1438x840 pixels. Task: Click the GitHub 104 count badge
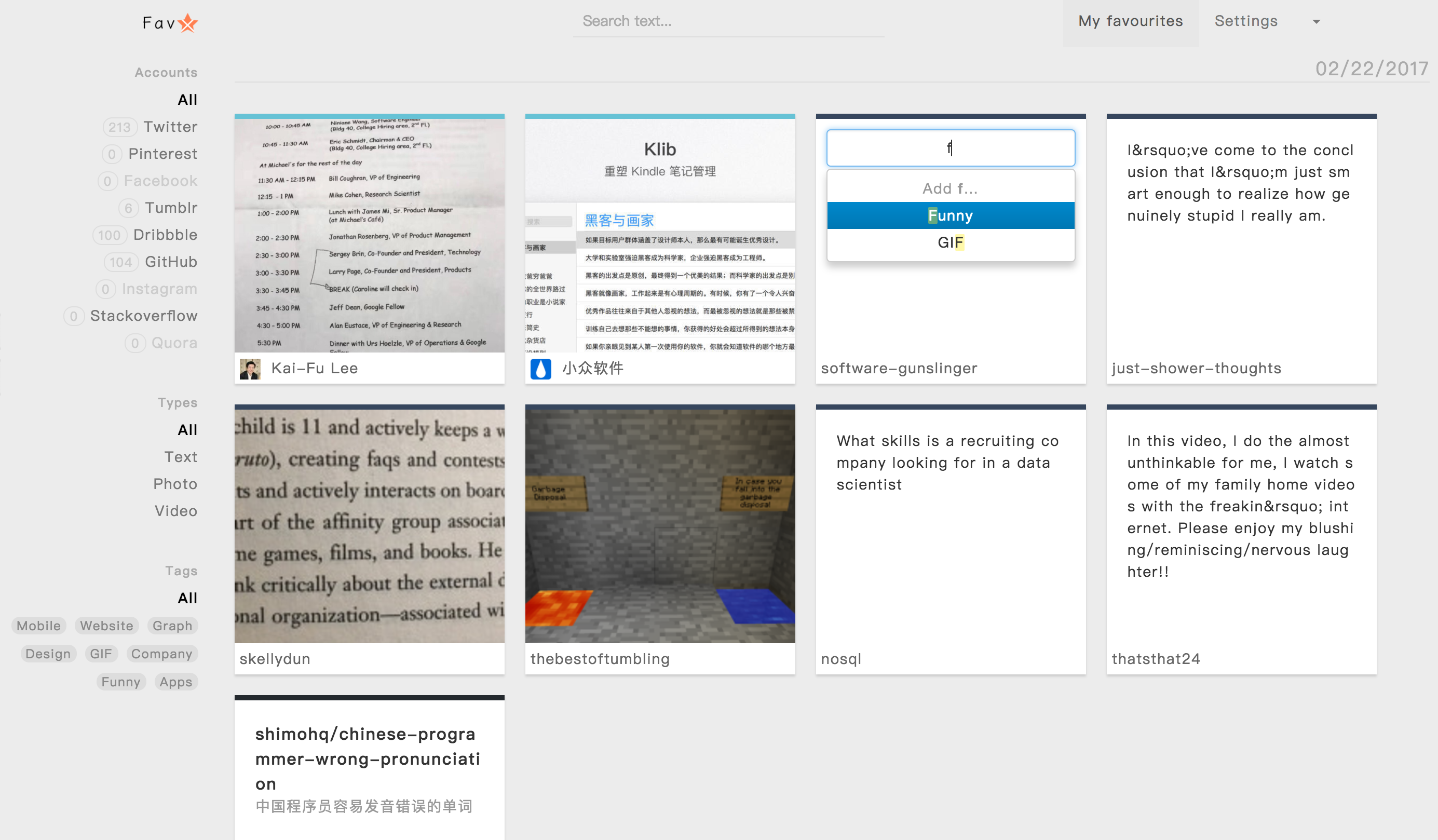tap(121, 262)
